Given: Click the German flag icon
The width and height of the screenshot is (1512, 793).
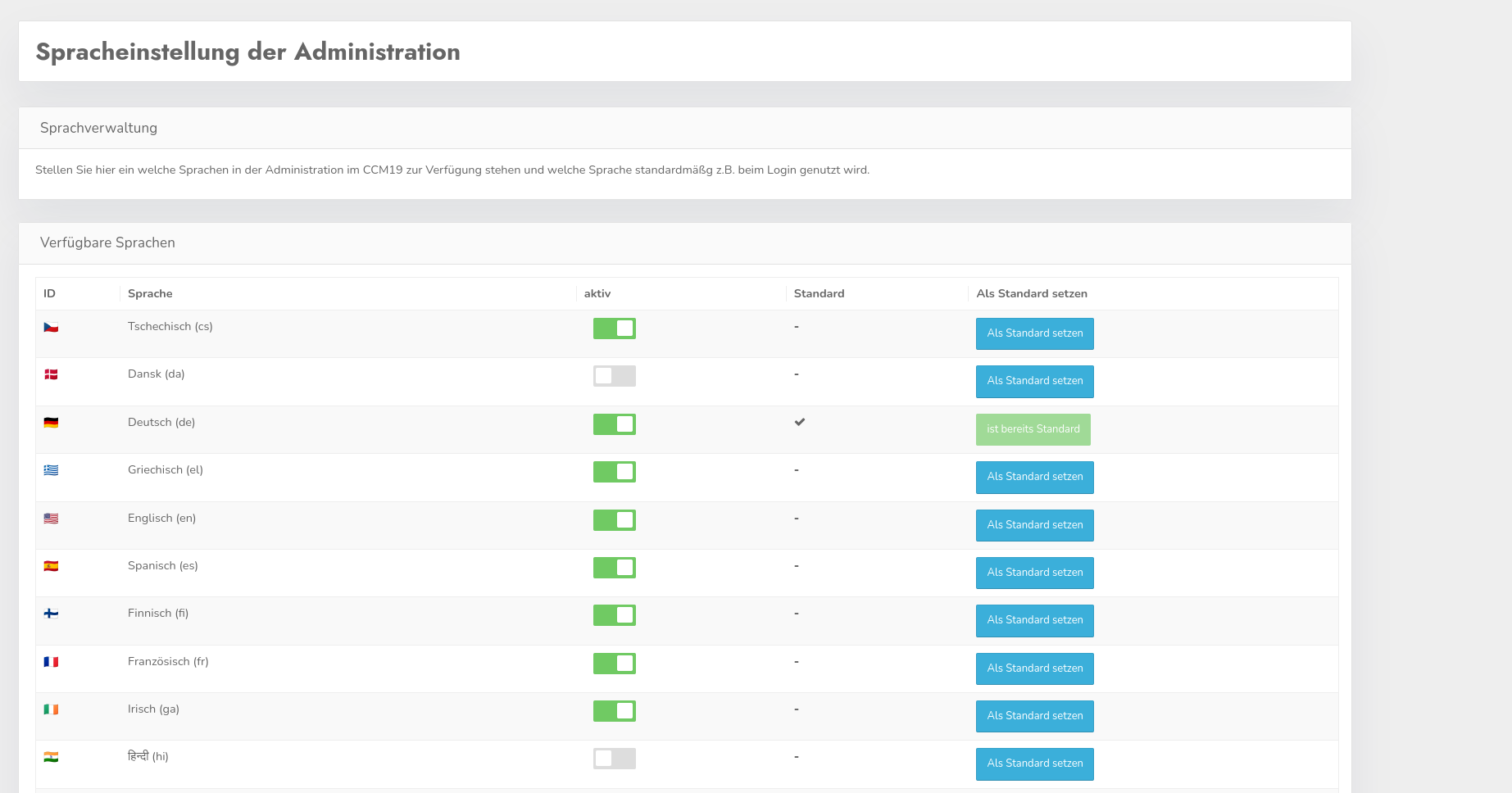Looking at the screenshot, I should (51, 423).
